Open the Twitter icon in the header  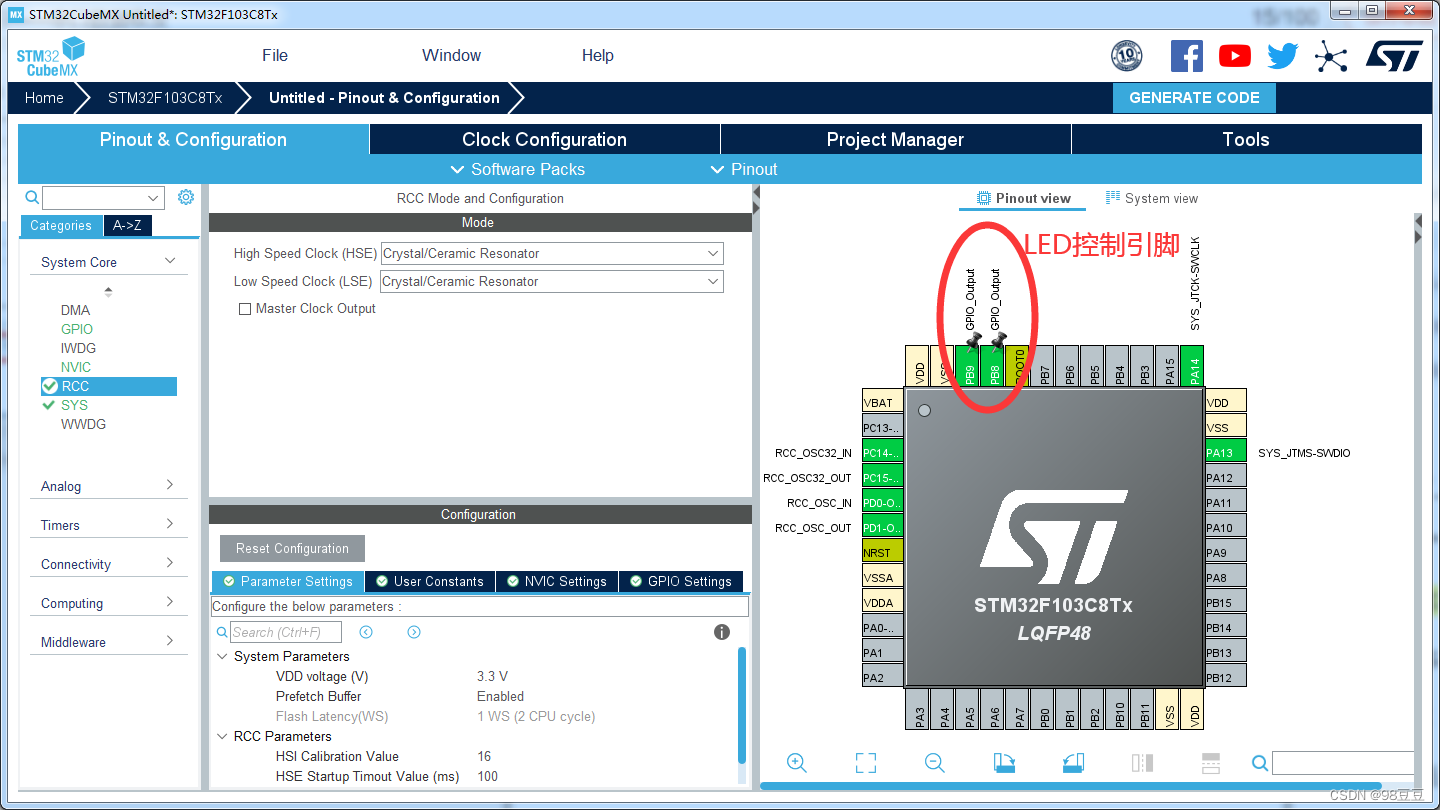[1283, 56]
